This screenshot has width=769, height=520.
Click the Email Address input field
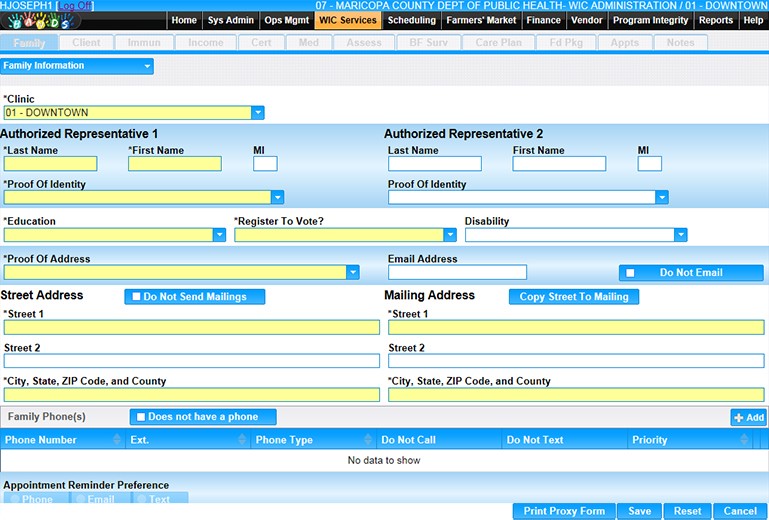457,272
